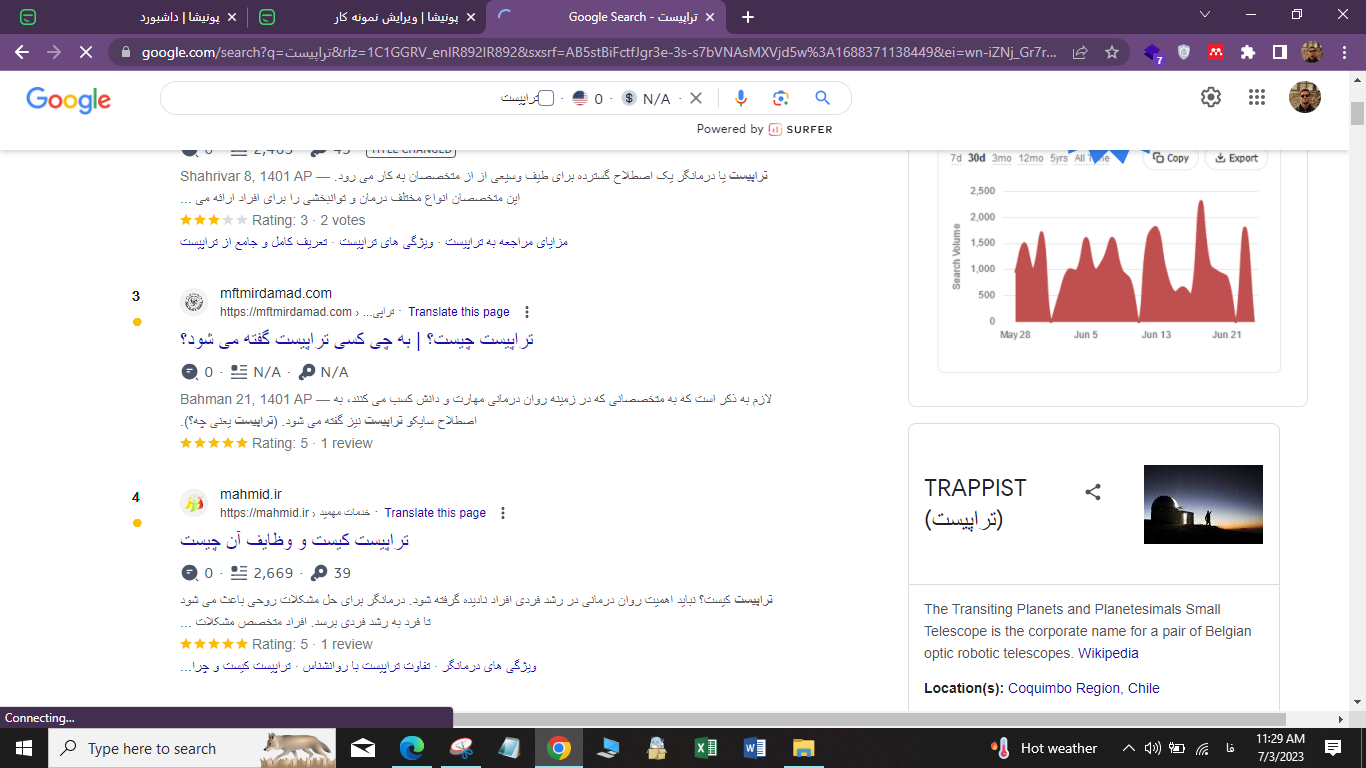Open File Explorer from taskbar

click(804, 748)
